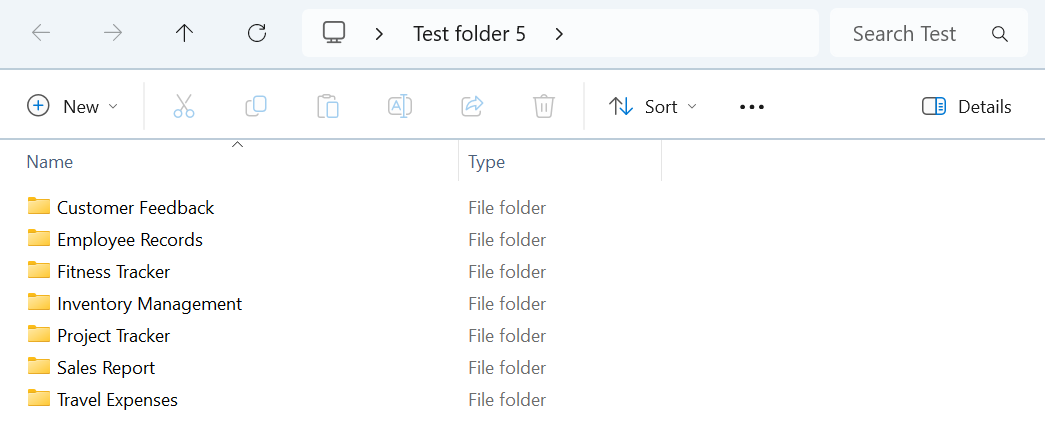Click the Search Test input box
Screen dimensions: 1045x434
[x=905, y=34]
